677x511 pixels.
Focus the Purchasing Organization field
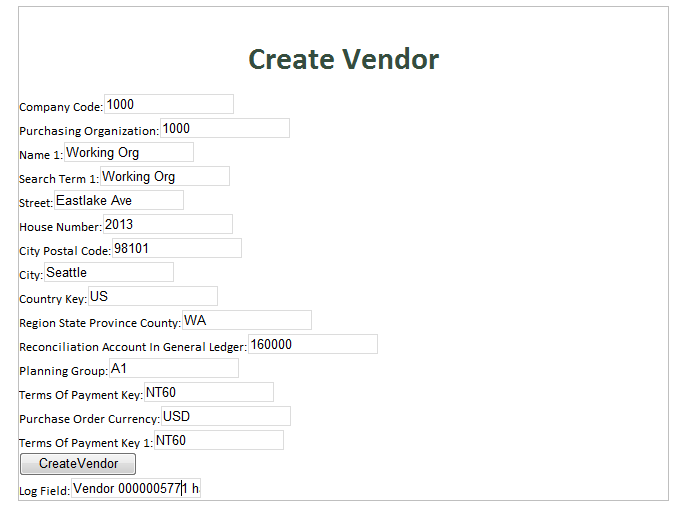click(x=224, y=128)
